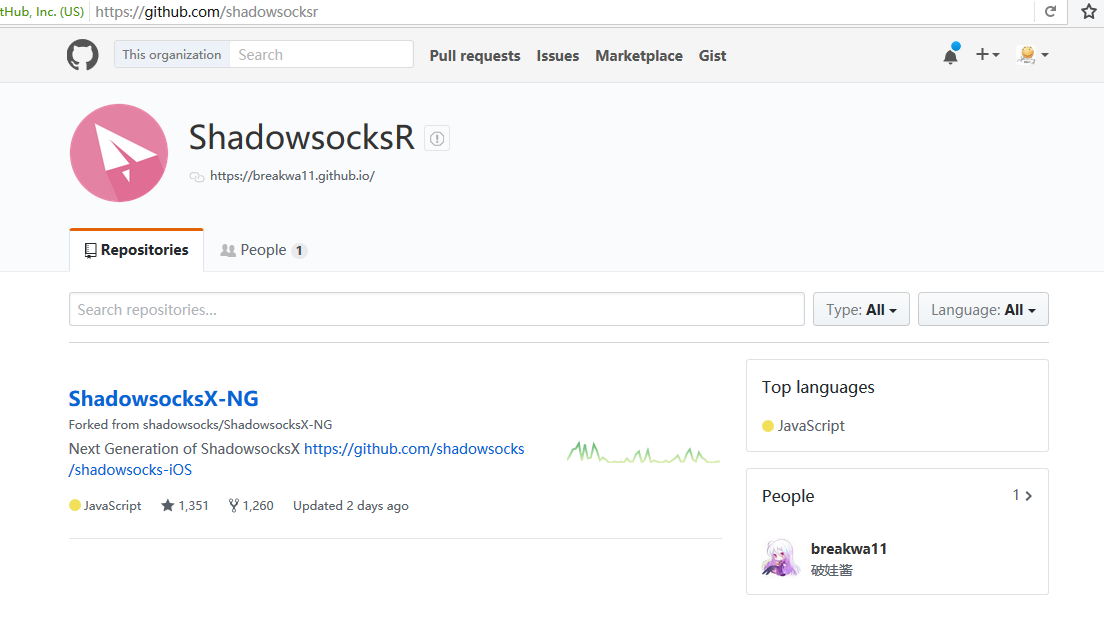Visit the breakwa11 profile link
Image resolution: width=1104 pixels, height=635 pixels.
848,548
